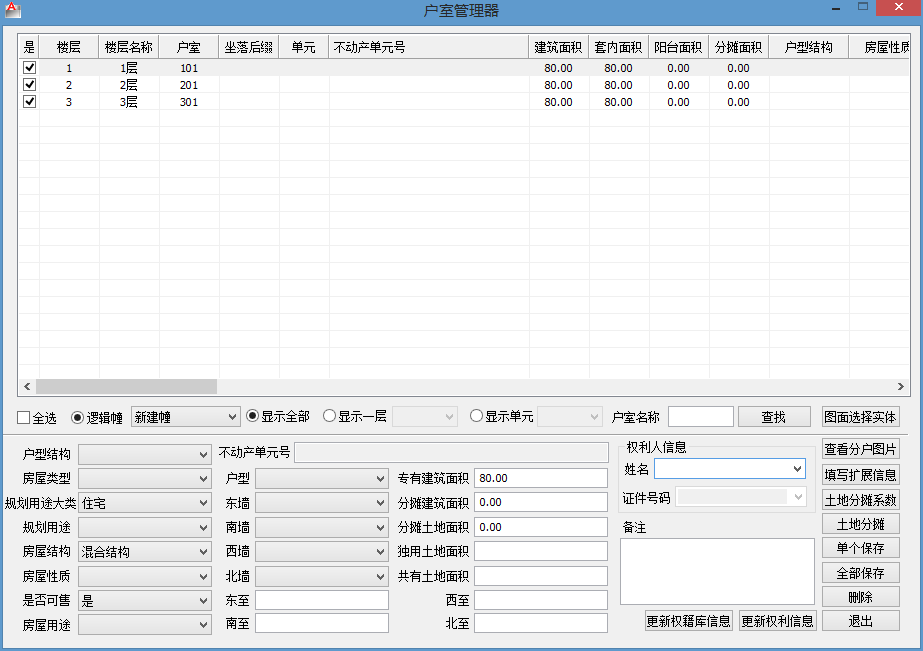
Task: Expand the 规划用途 dropdown
Action: tap(145, 527)
